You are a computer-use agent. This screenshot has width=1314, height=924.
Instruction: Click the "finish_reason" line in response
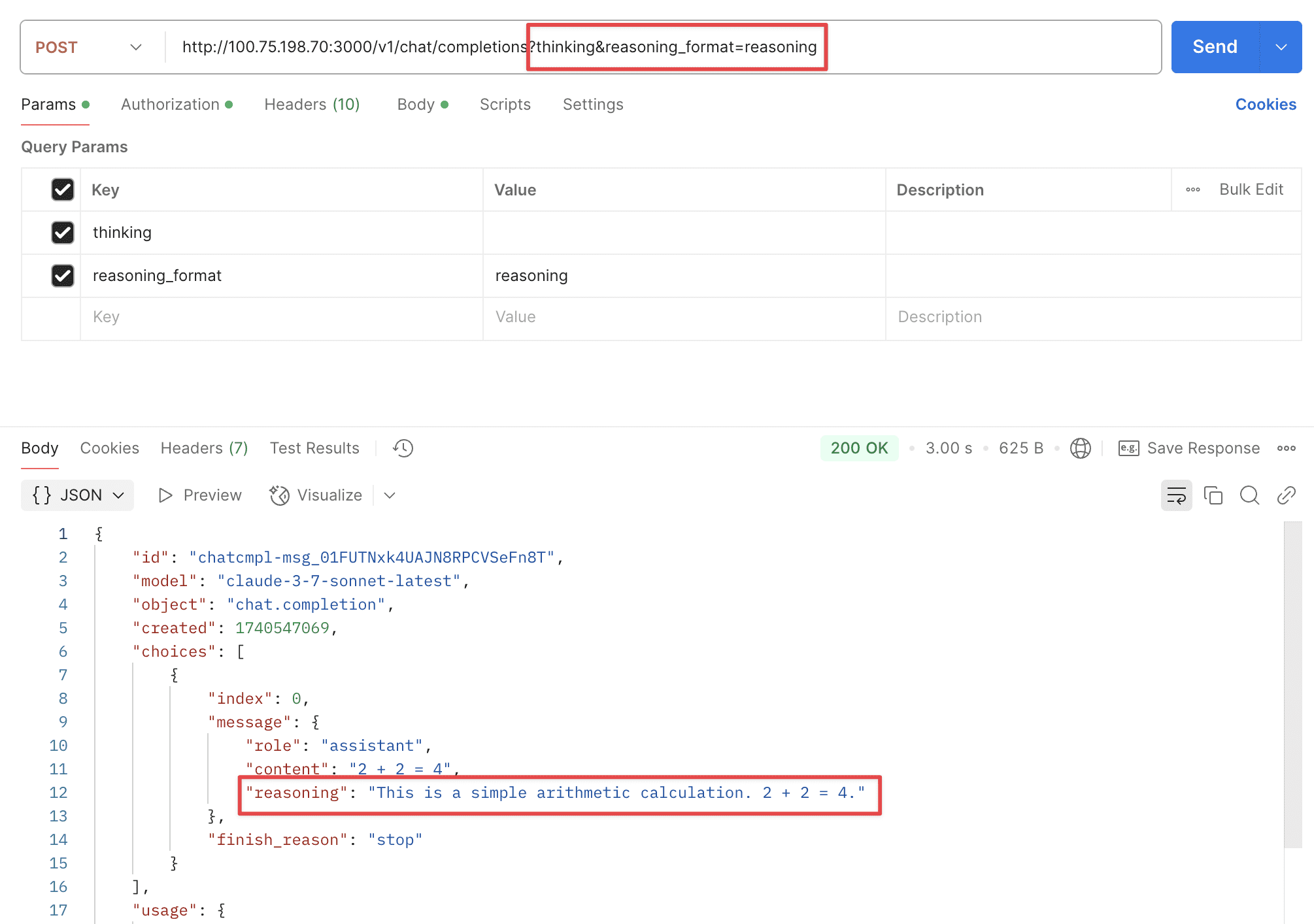point(315,840)
